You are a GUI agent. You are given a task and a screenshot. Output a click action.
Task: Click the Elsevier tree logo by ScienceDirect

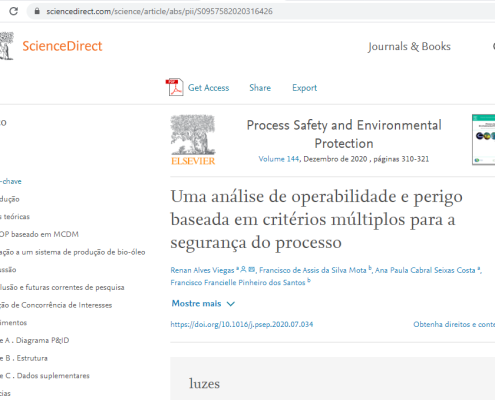tap(7, 46)
